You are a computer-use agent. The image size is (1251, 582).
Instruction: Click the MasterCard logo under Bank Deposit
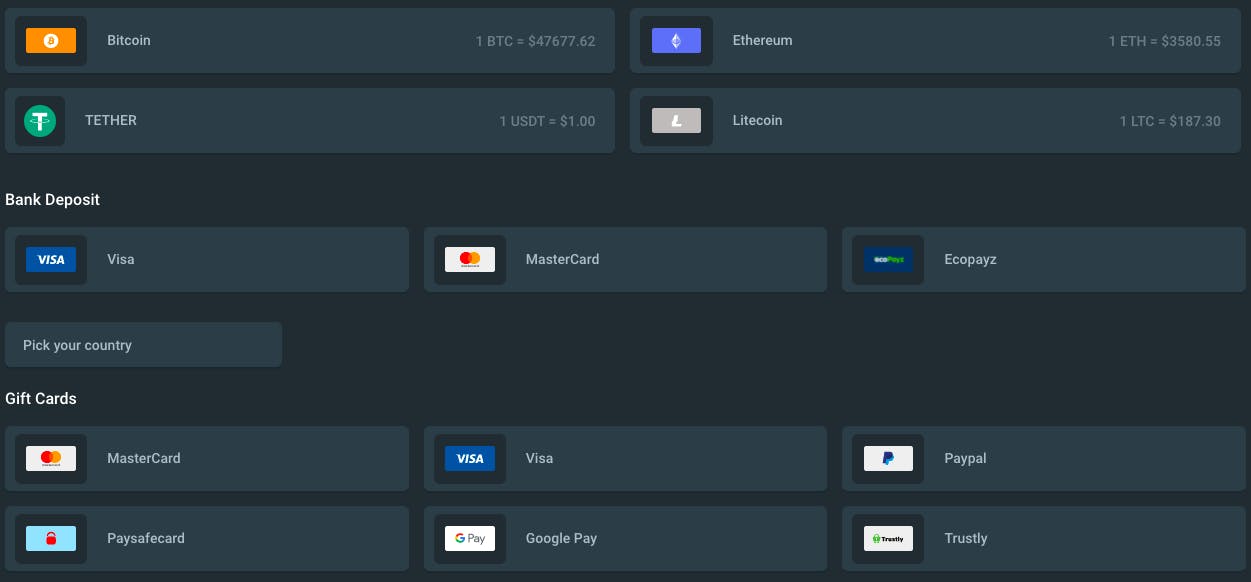coord(470,260)
